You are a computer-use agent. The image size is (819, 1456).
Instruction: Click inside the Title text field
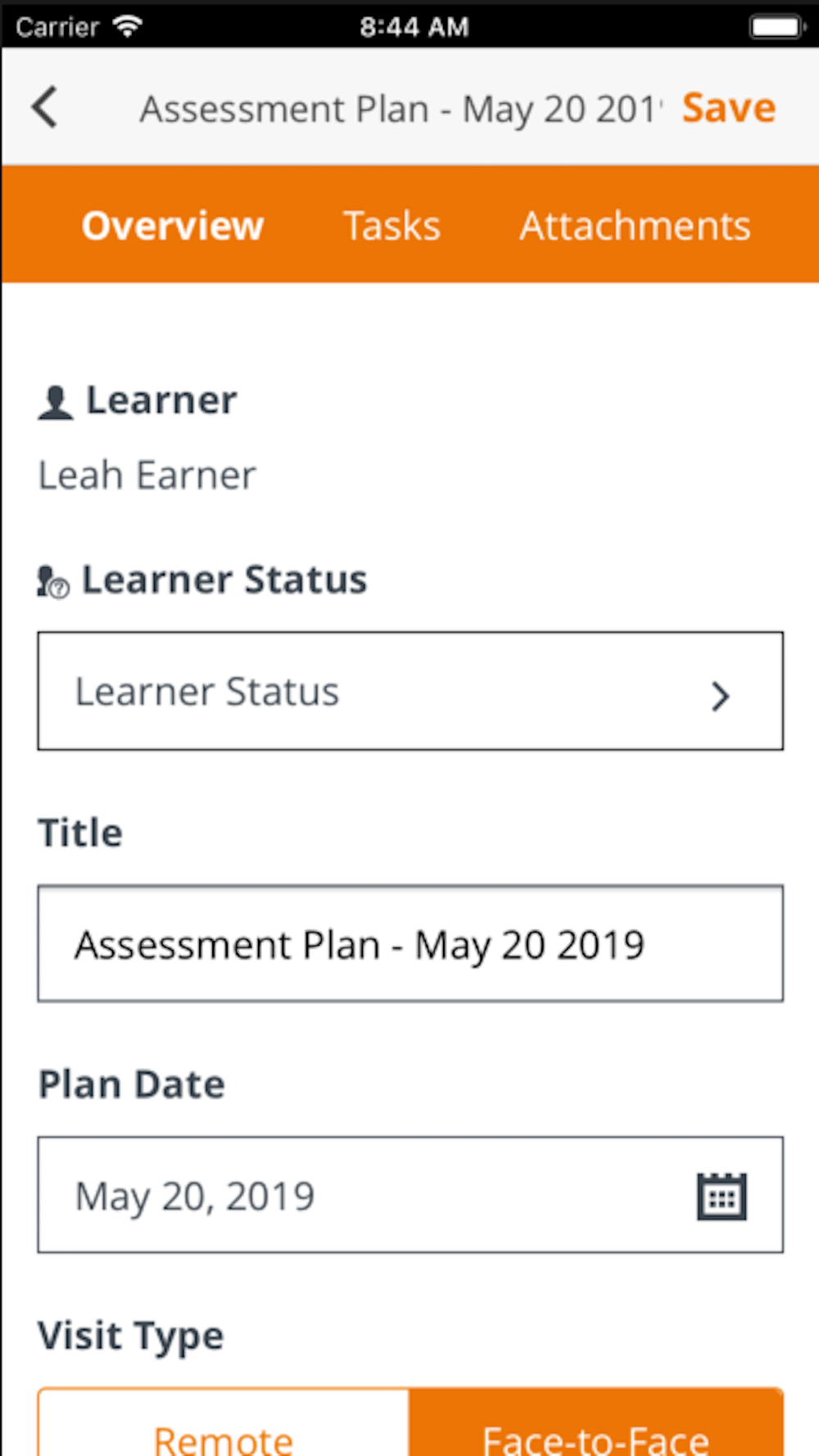409,944
